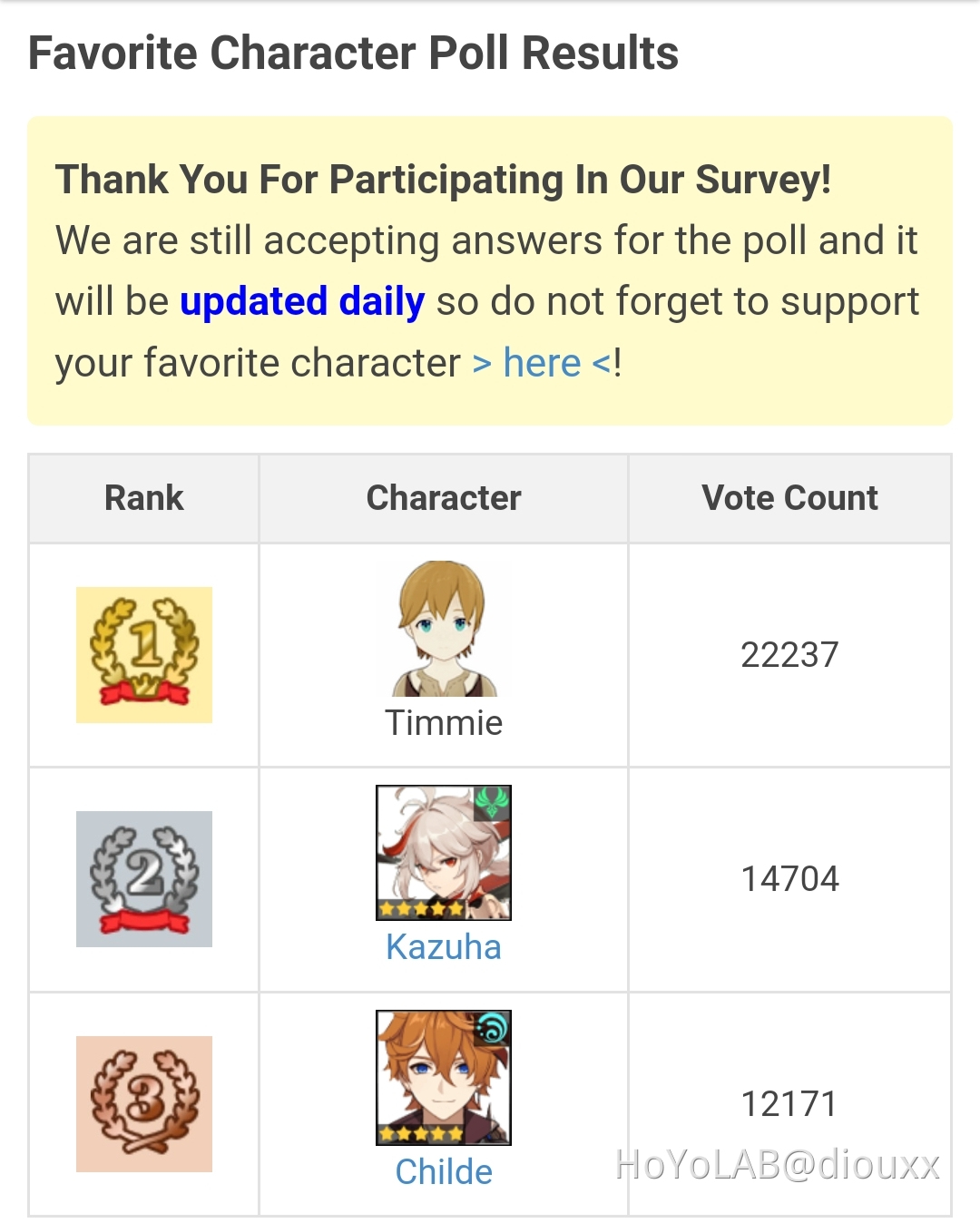The image size is (980, 1223).
Task: Click the bronze third-place medal icon
Action: pyautogui.click(x=144, y=1103)
